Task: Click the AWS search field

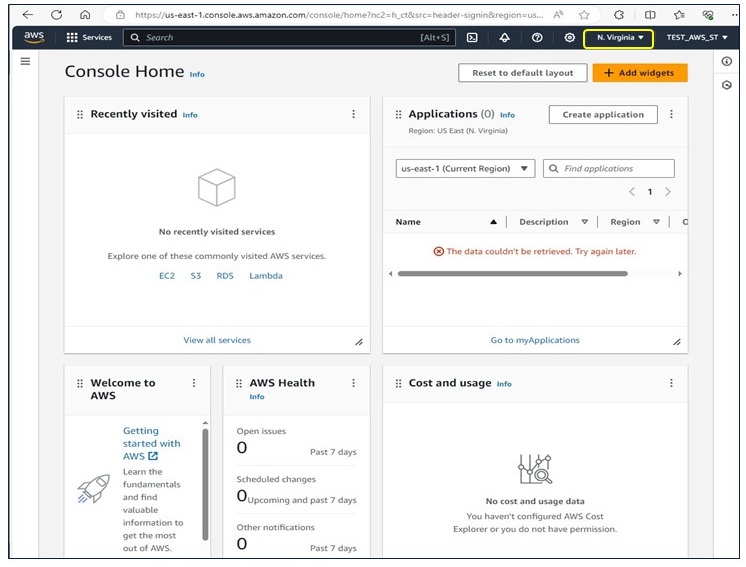Action: point(289,37)
